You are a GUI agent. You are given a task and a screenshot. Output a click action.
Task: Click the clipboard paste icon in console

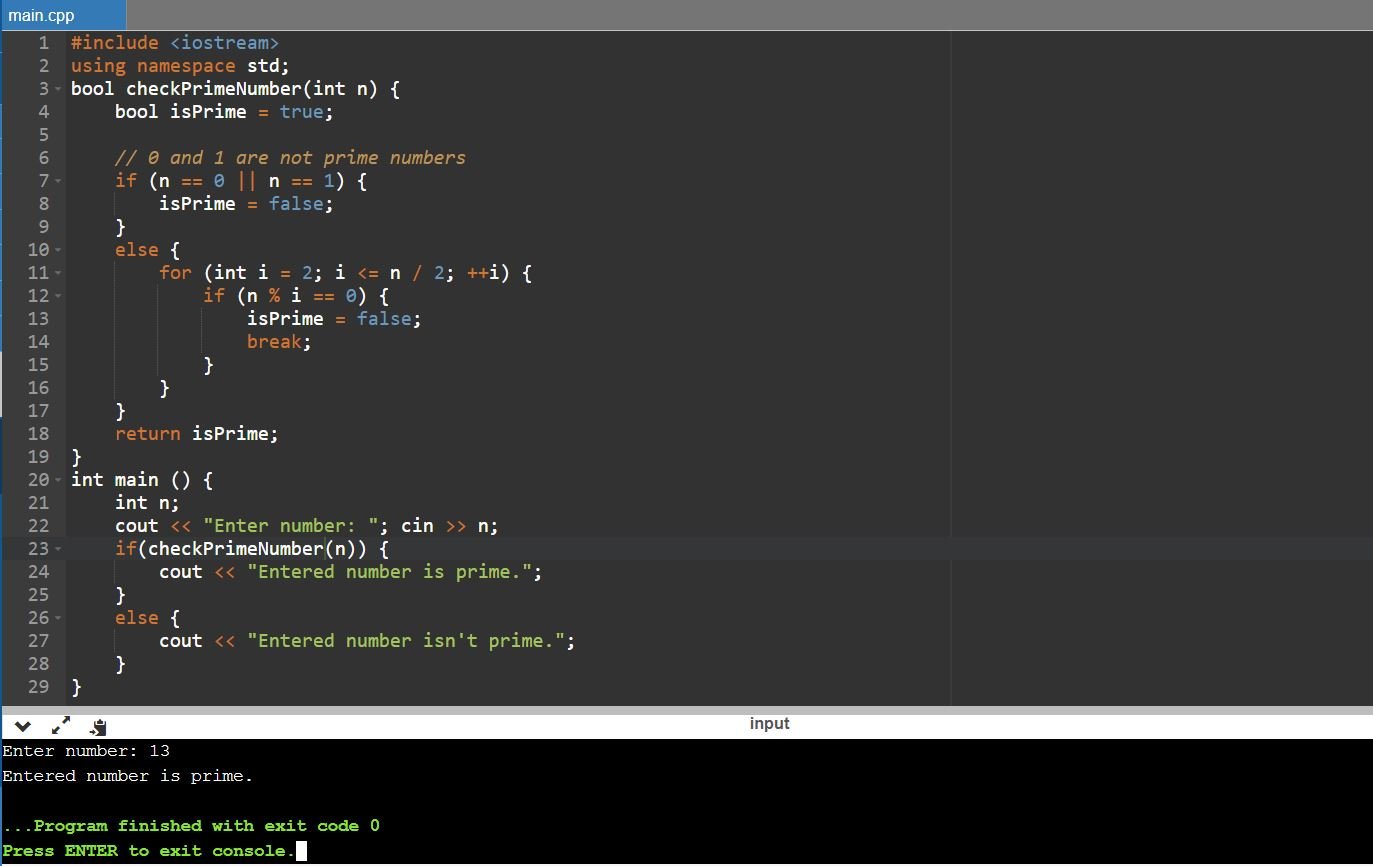pos(98,727)
